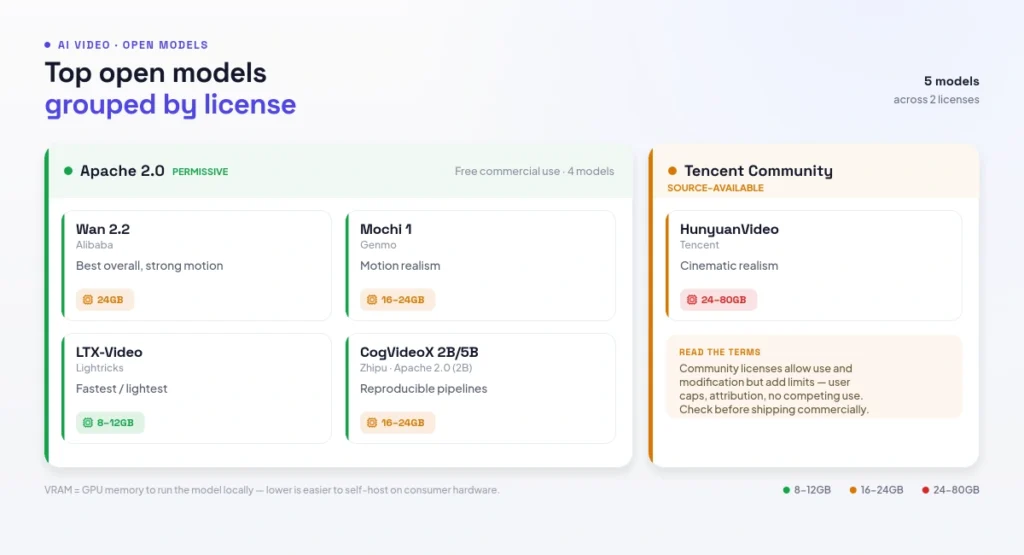Click the community licenses explanation paragraph

click(x=774, y=389)
